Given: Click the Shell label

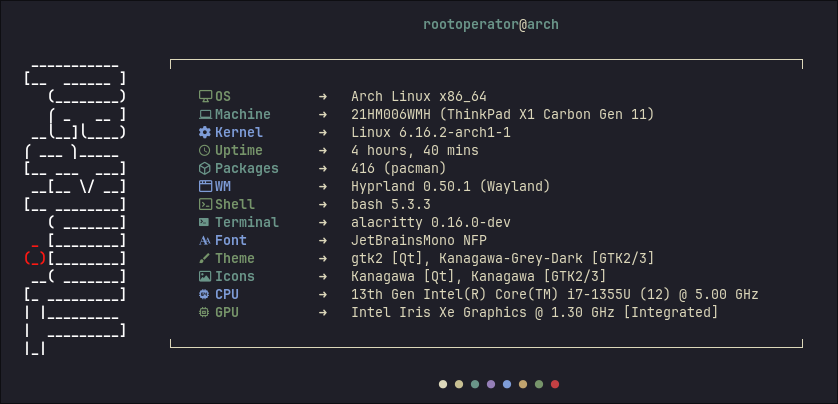Looking at the screenshot, I should [x=235, y=204].
